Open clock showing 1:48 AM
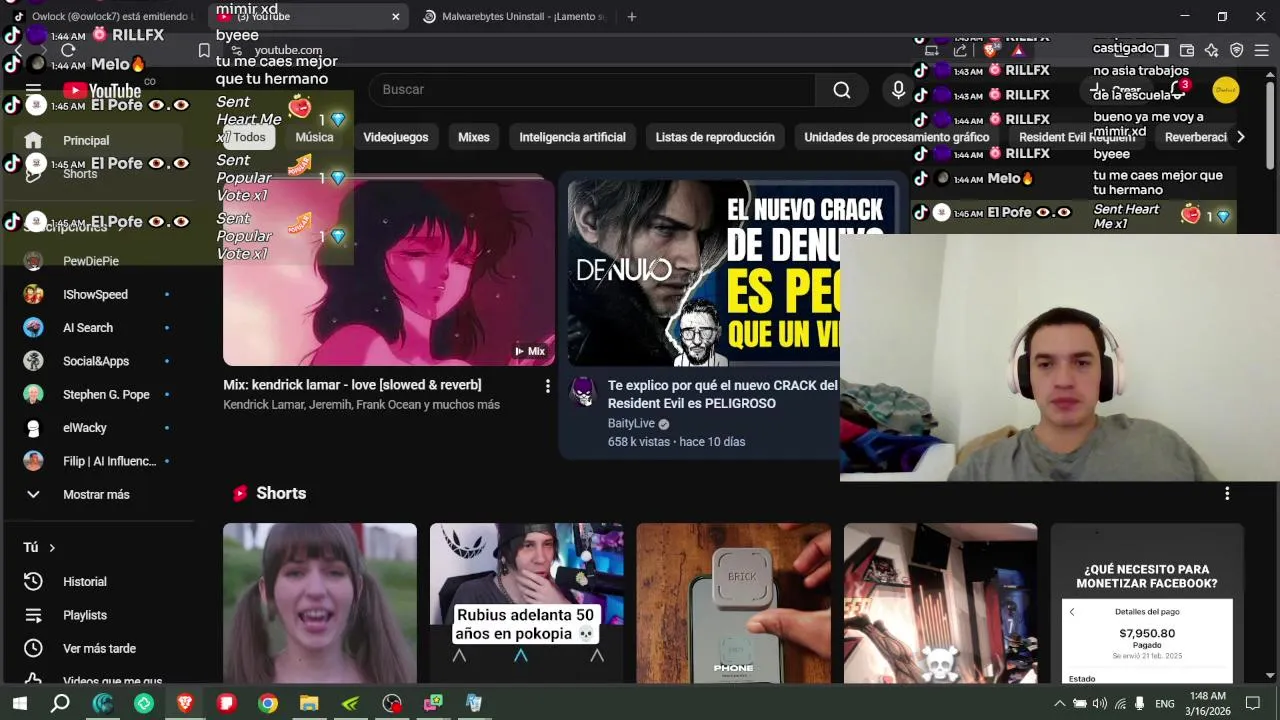 pyautogui.click(x=1208, y=703)
